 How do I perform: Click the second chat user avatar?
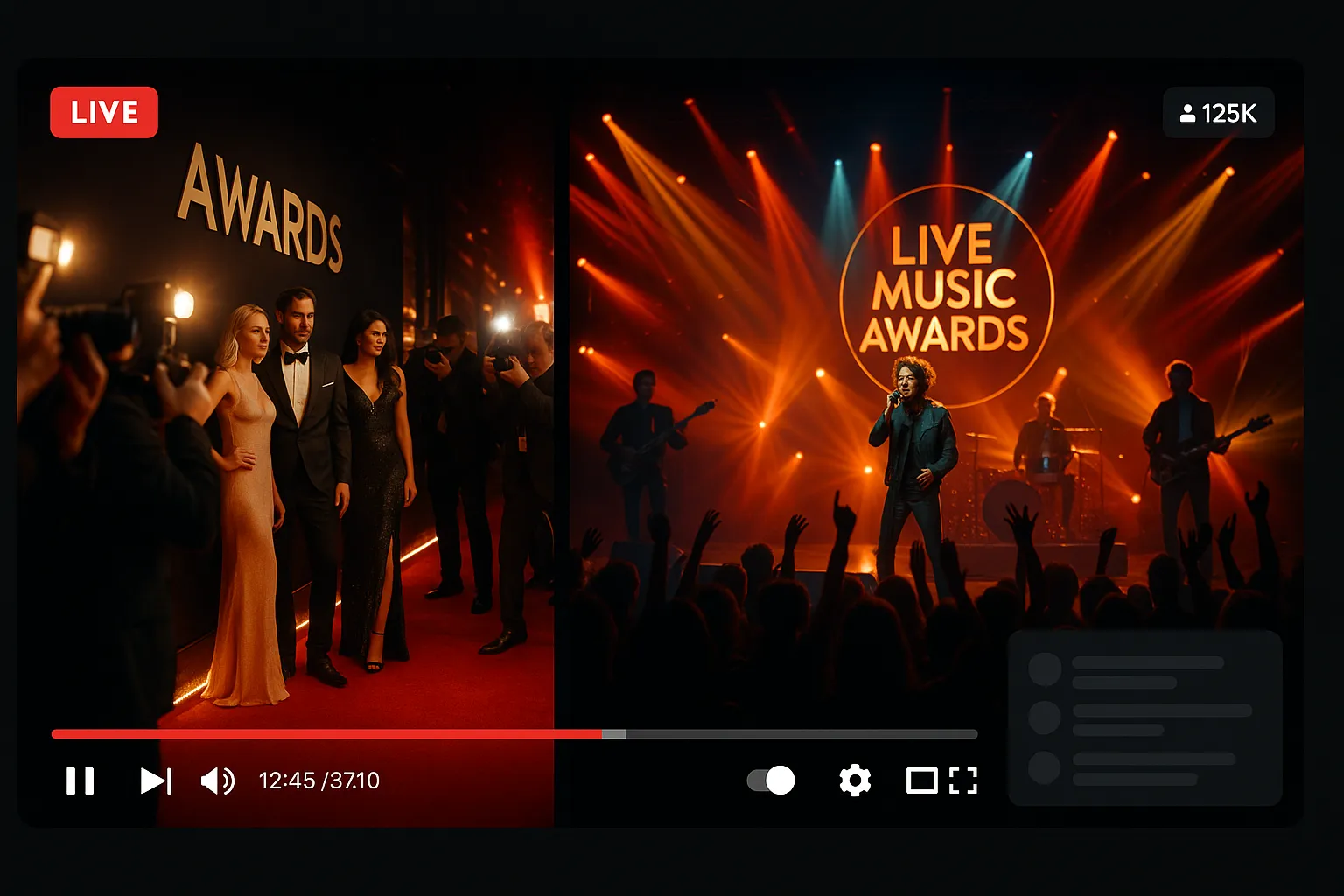(1044, 717)
